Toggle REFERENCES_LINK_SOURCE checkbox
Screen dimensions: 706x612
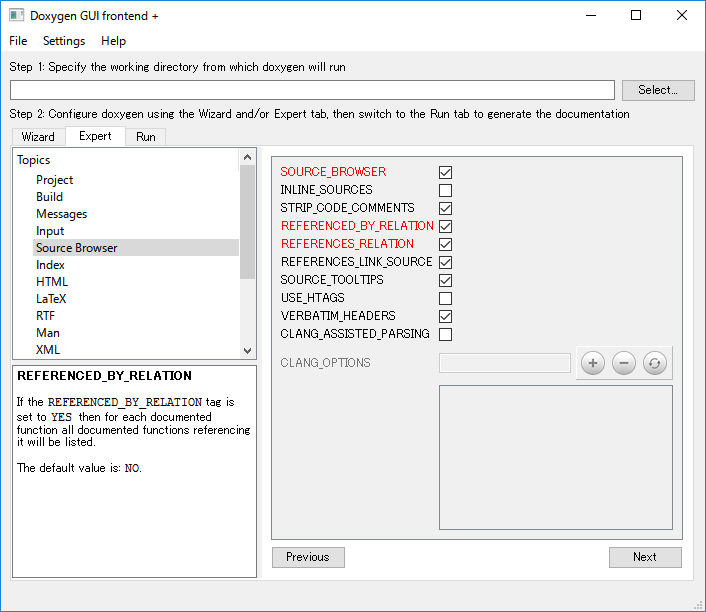pos(445,262)
